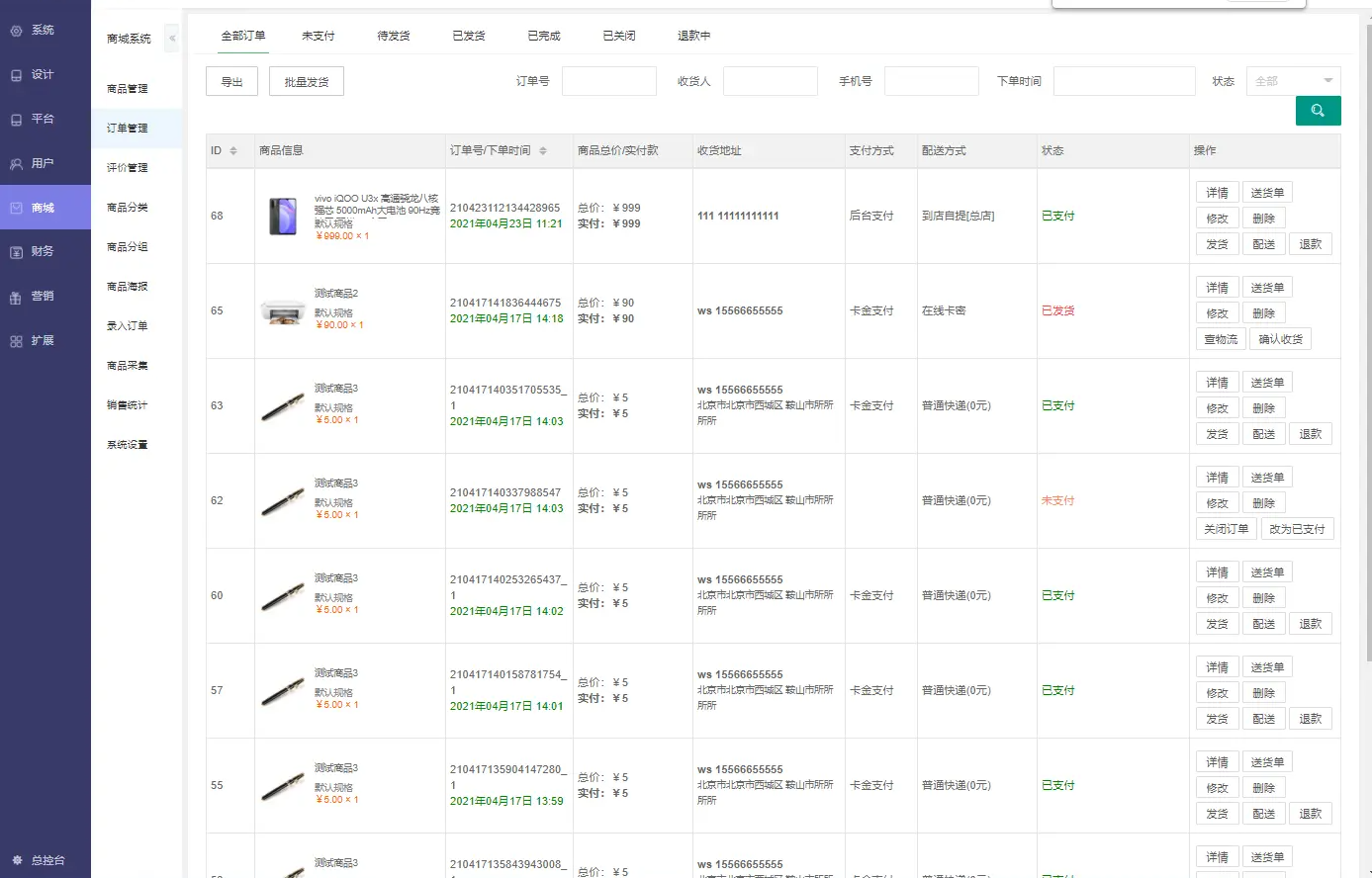This screenshot has width=1372, height=878.
Task: Select the 商城 sidebar icon
Action: coord(16,208)
